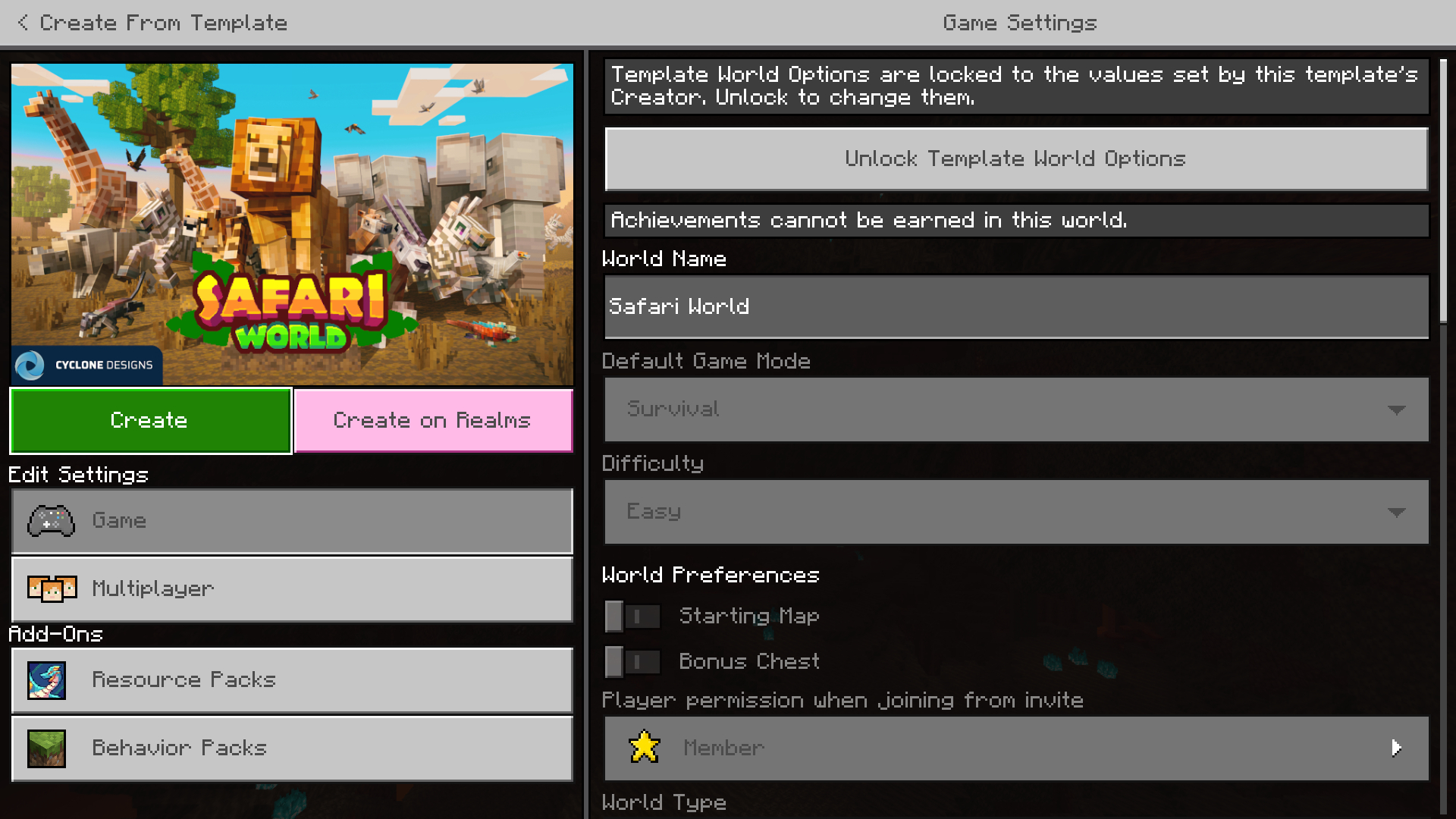
Task: Click the Create world button
Action: 149,420
